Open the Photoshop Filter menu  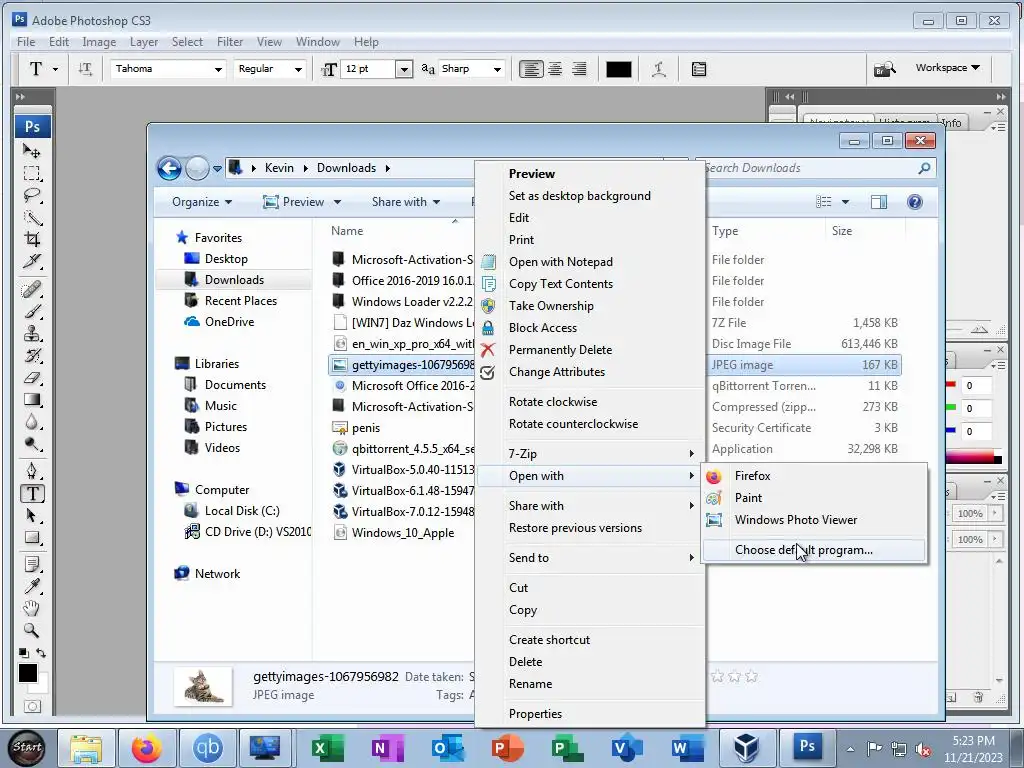click(230, 42)
